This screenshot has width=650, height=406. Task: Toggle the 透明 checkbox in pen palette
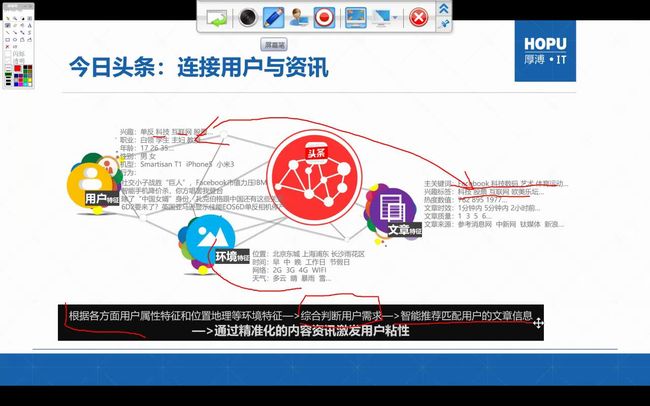coord(7,60)
